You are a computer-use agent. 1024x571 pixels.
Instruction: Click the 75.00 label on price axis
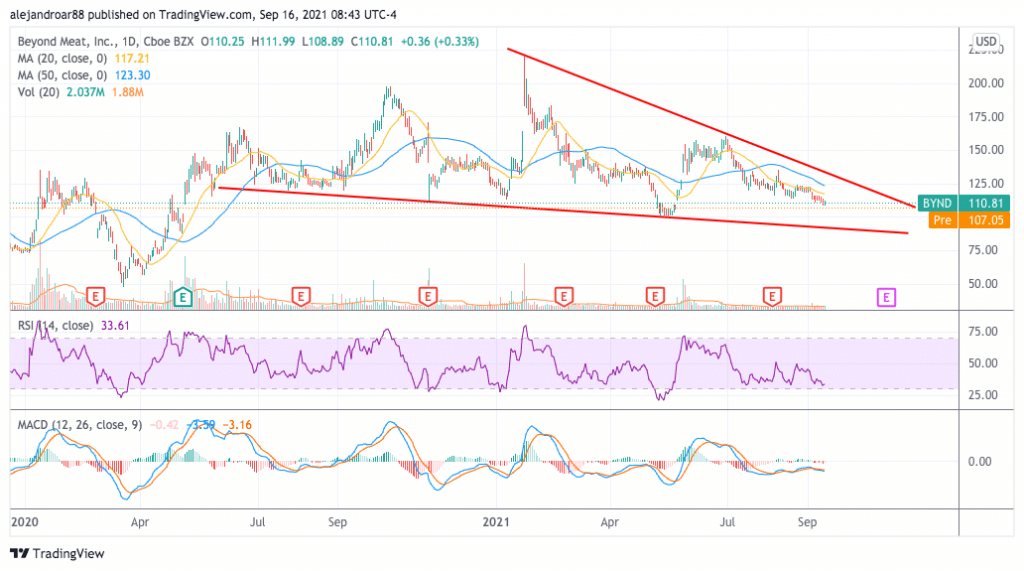click(x=984, y=250)
